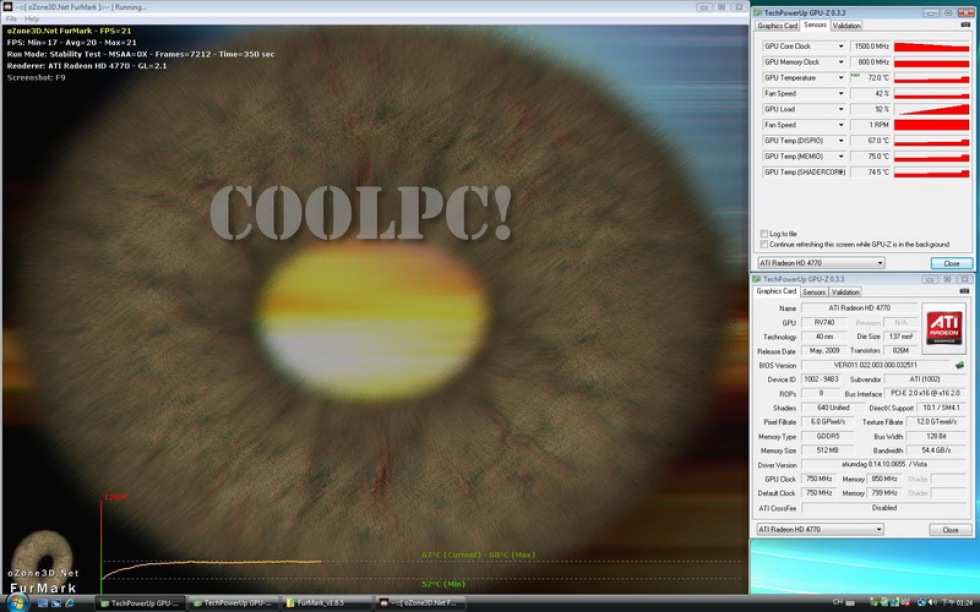Click the GPU Load red history graph
Viewport: 980px width, 612px height.
(x=932, y=109)
